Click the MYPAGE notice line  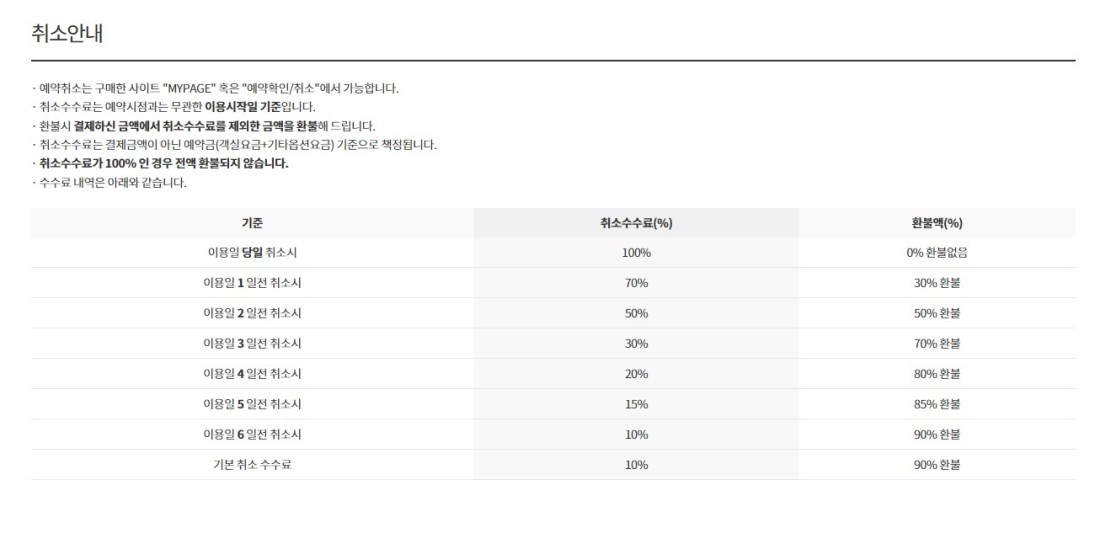point(215,88)
